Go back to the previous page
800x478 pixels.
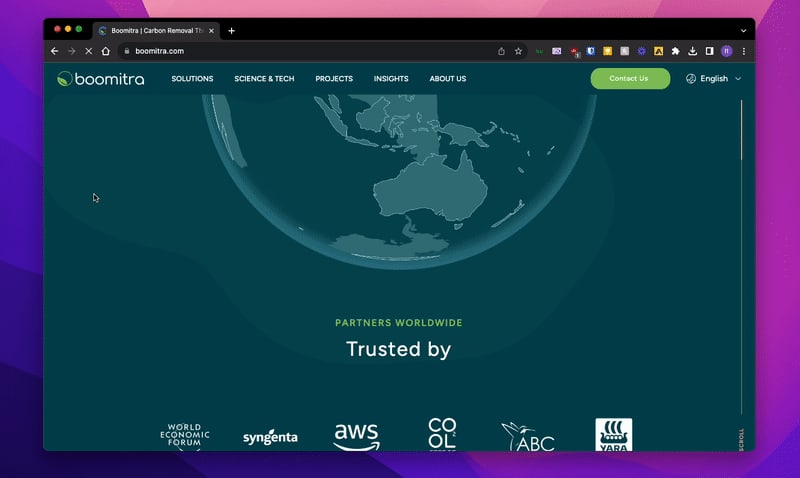pyautogui.click(x=55, y=51)
